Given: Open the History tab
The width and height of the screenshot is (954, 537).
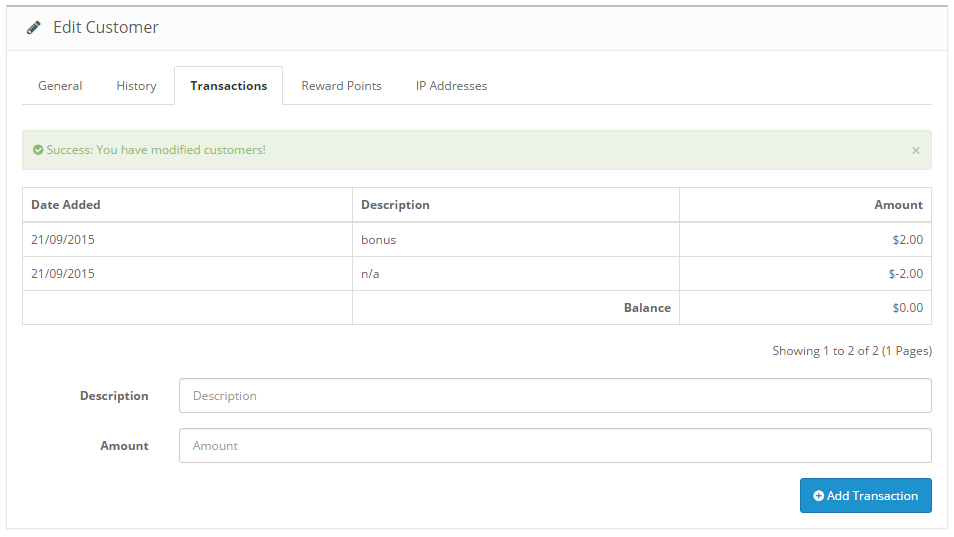Looking at the screenshot, I should click(136, 86).
